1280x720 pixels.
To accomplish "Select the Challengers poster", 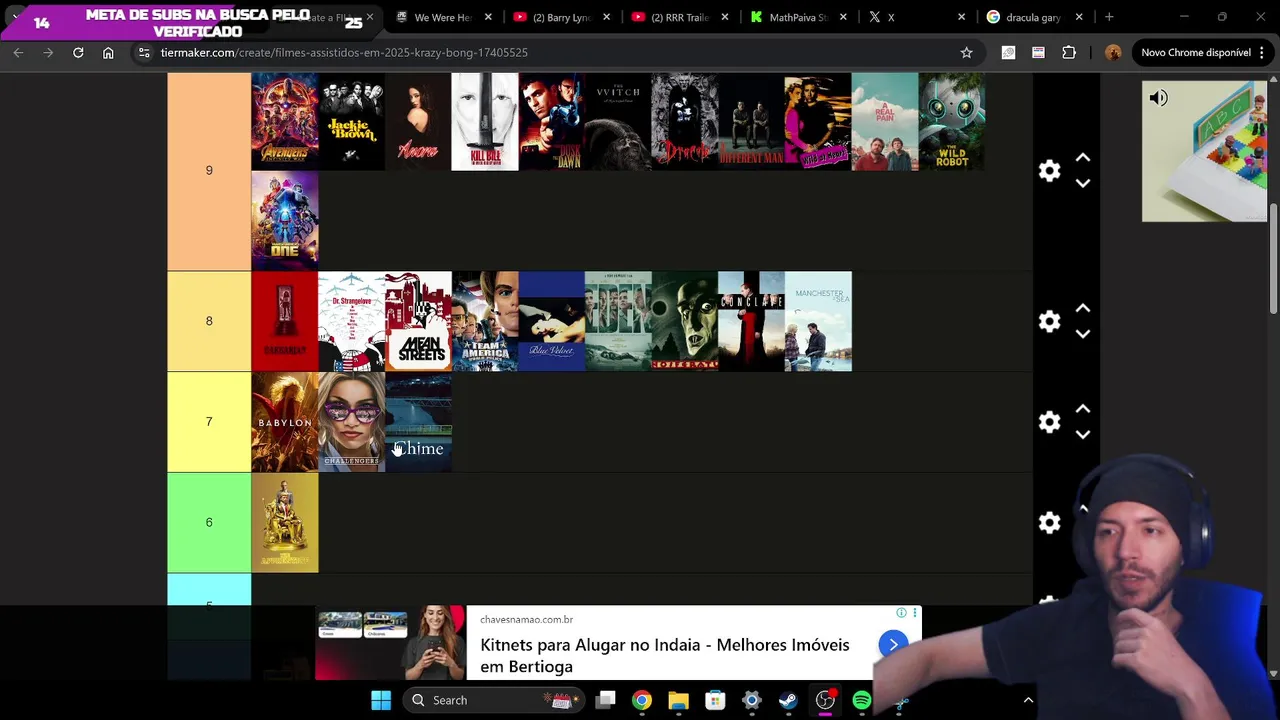I will pos(351,422).
